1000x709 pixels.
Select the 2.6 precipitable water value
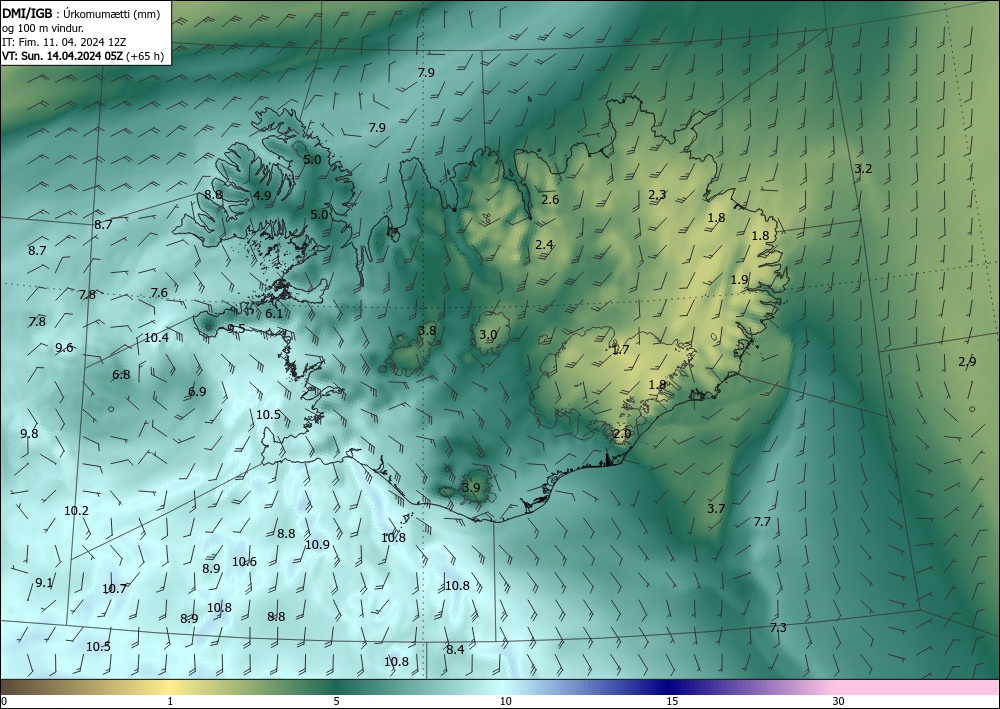click(550, 200)
